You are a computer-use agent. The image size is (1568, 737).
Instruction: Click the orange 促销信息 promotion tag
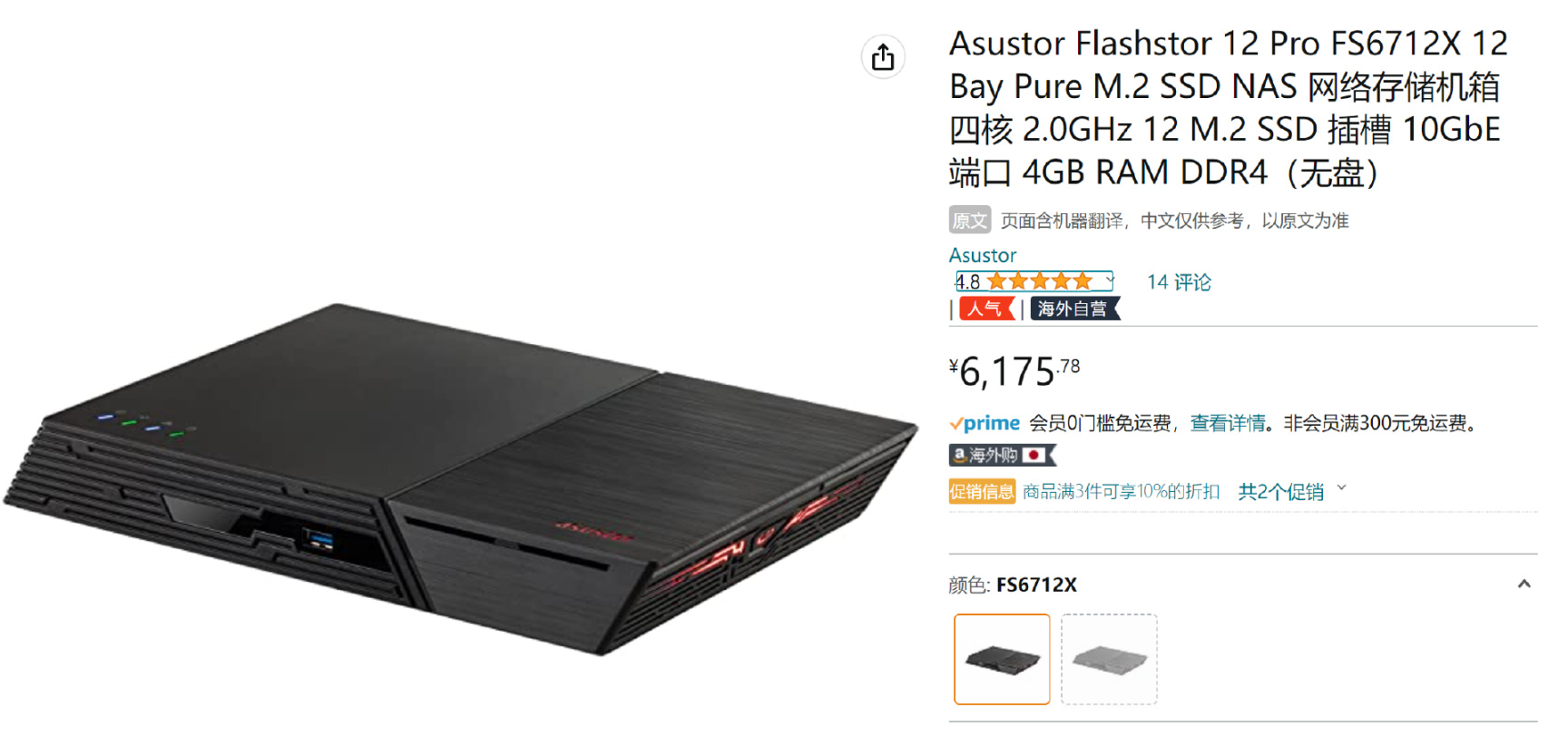pyautogui.click(x=982, y=492)
